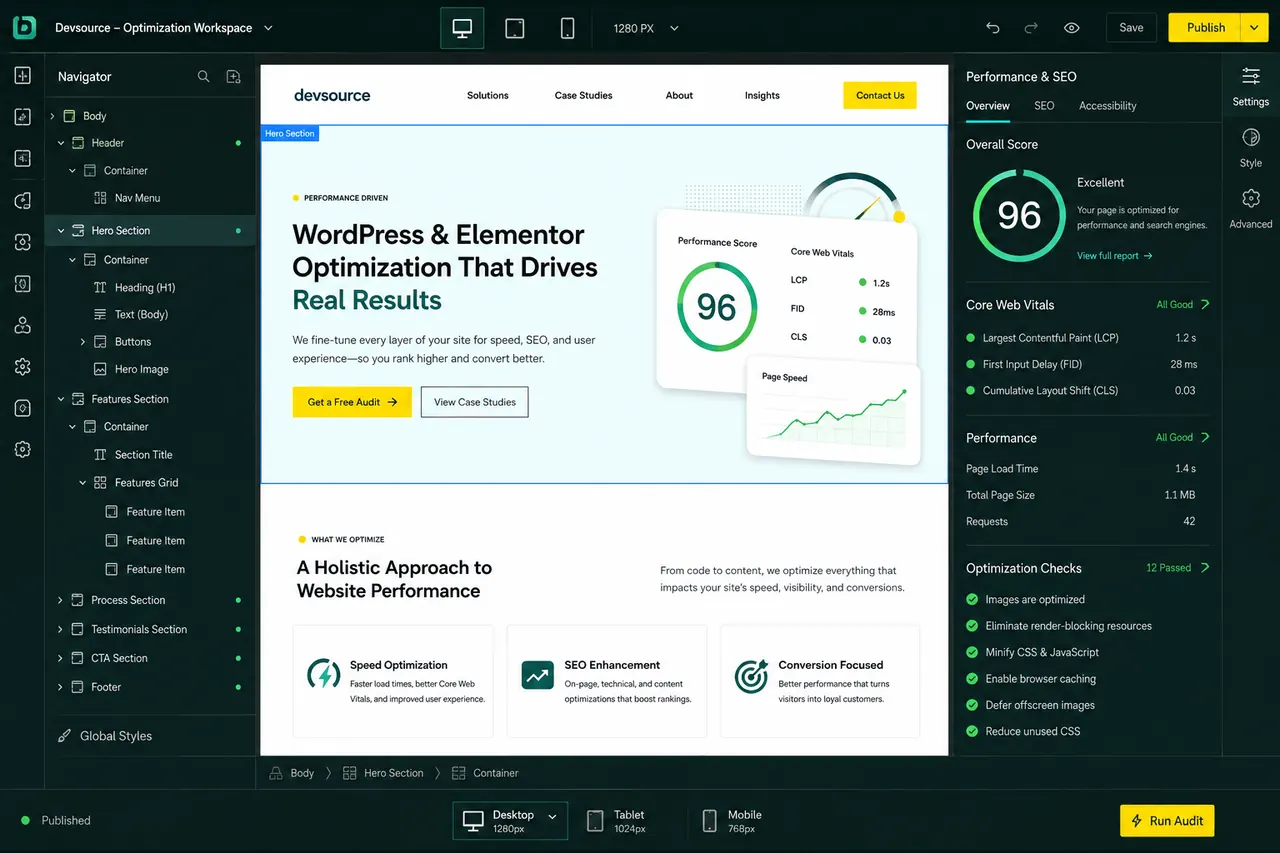The width and height of the screenshot is (1280, 853).
Task: Open the users icon in the left sidebar
Action: (x=22, y=325)
